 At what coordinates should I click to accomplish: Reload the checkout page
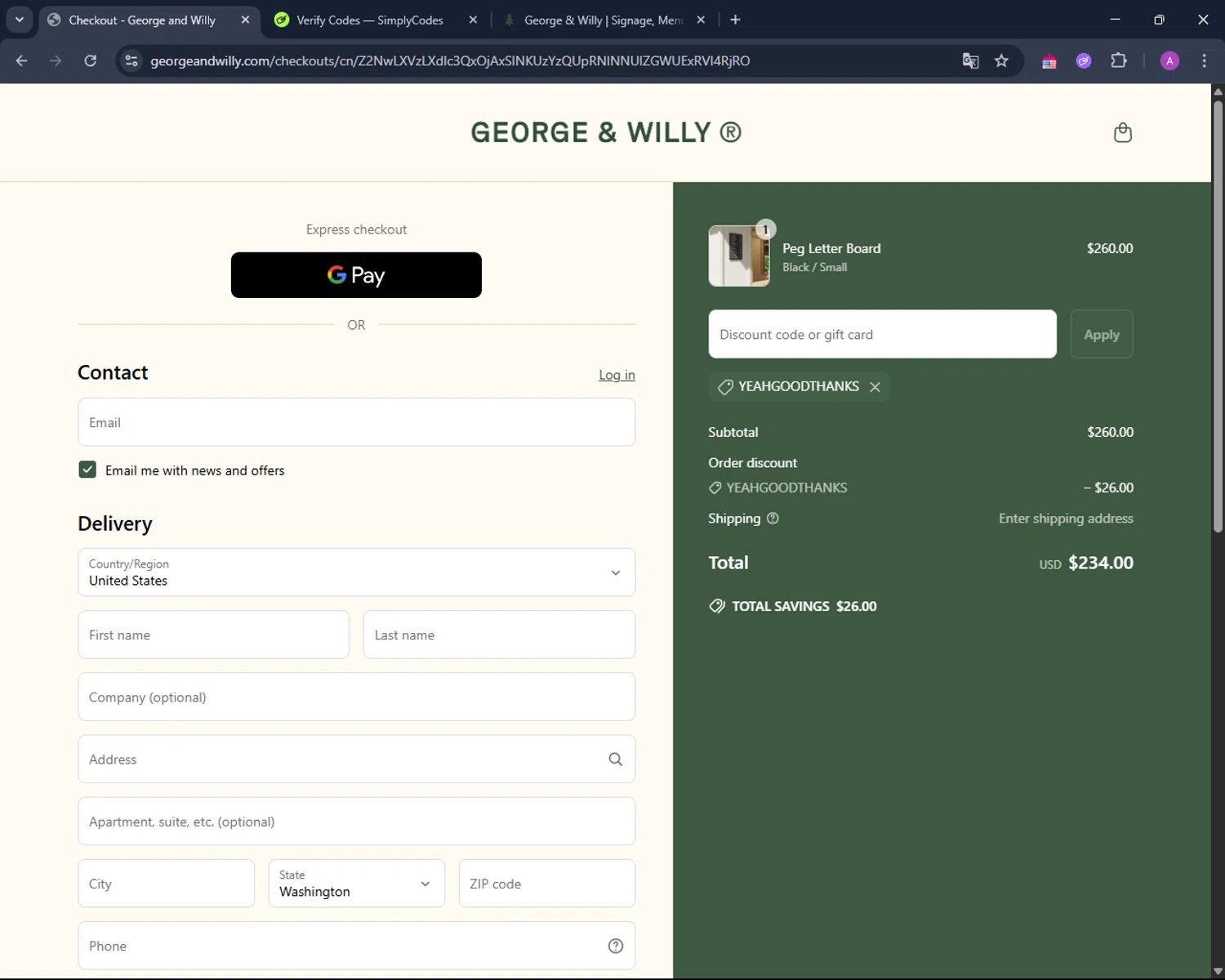91,60
